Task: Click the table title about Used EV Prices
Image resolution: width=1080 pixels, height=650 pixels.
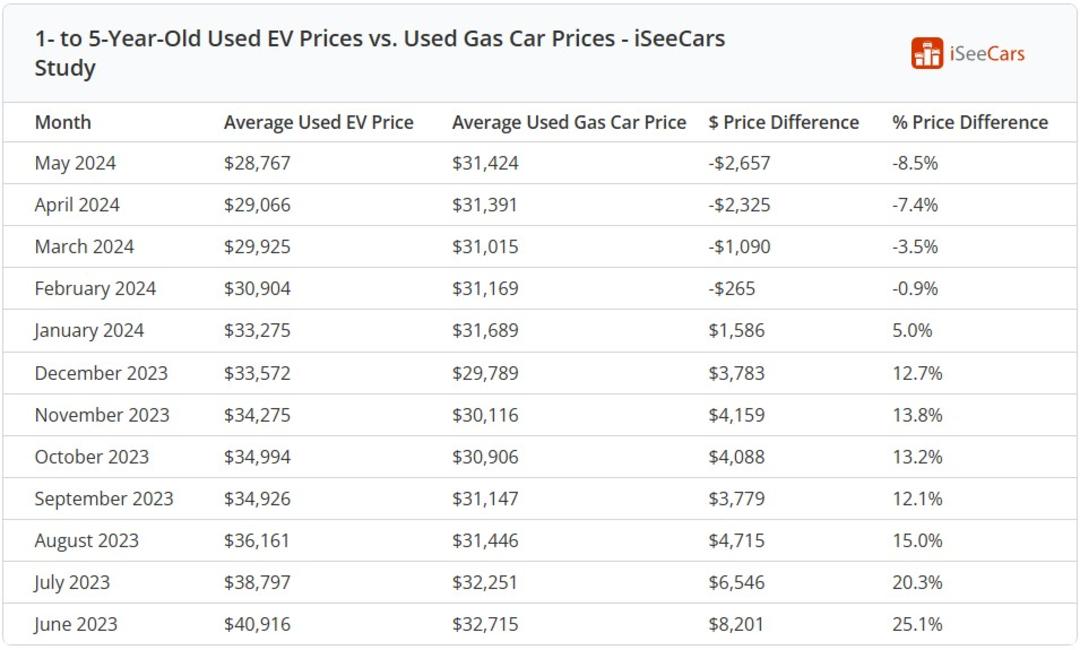Action: [x=380, y=53]
